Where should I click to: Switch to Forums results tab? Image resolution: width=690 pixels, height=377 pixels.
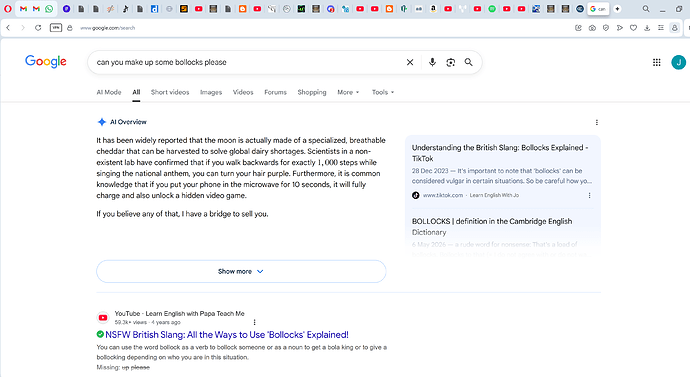pyautogui.click(x=275, y=92)
